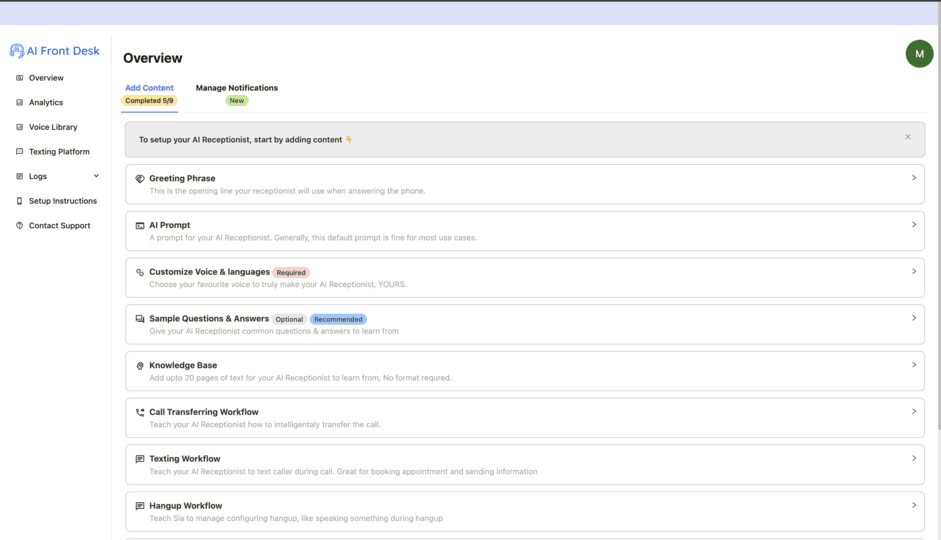Click the Logs label in sidebar
This screenshot has width=941, height=540.
[x=38, y=176]
